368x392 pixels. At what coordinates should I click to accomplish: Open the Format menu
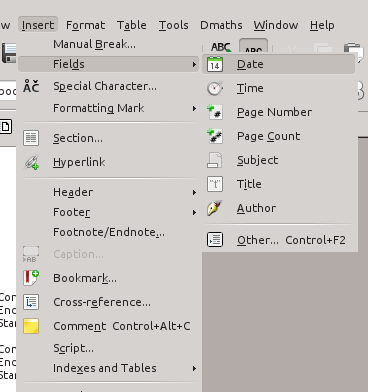(85, 25)
